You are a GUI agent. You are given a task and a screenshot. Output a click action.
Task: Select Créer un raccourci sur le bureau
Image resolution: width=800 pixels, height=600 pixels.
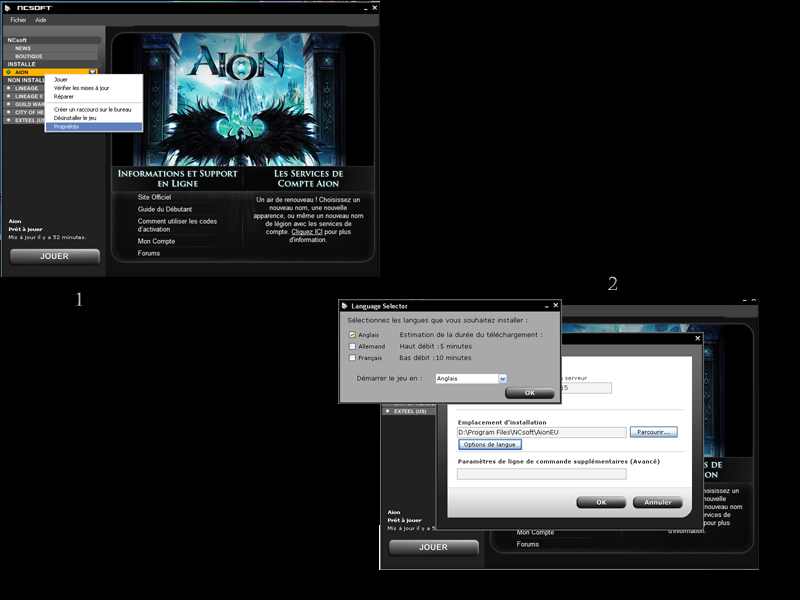point(92,110)
